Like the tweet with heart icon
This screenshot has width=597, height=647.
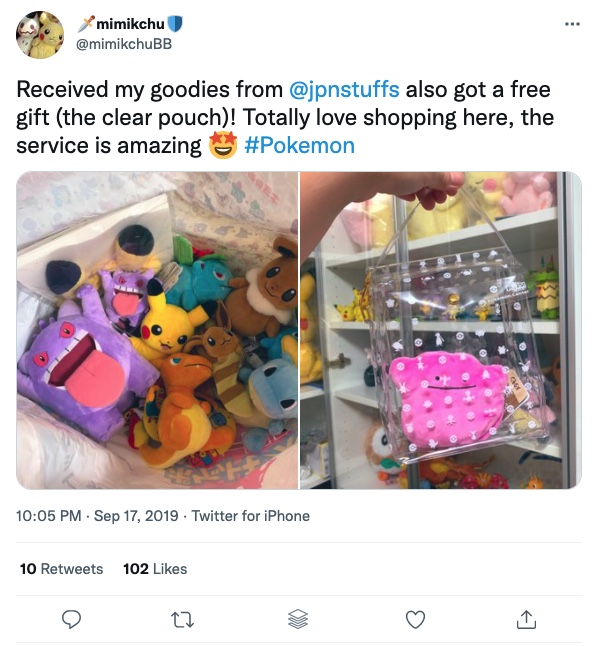(x=415, y=619)
